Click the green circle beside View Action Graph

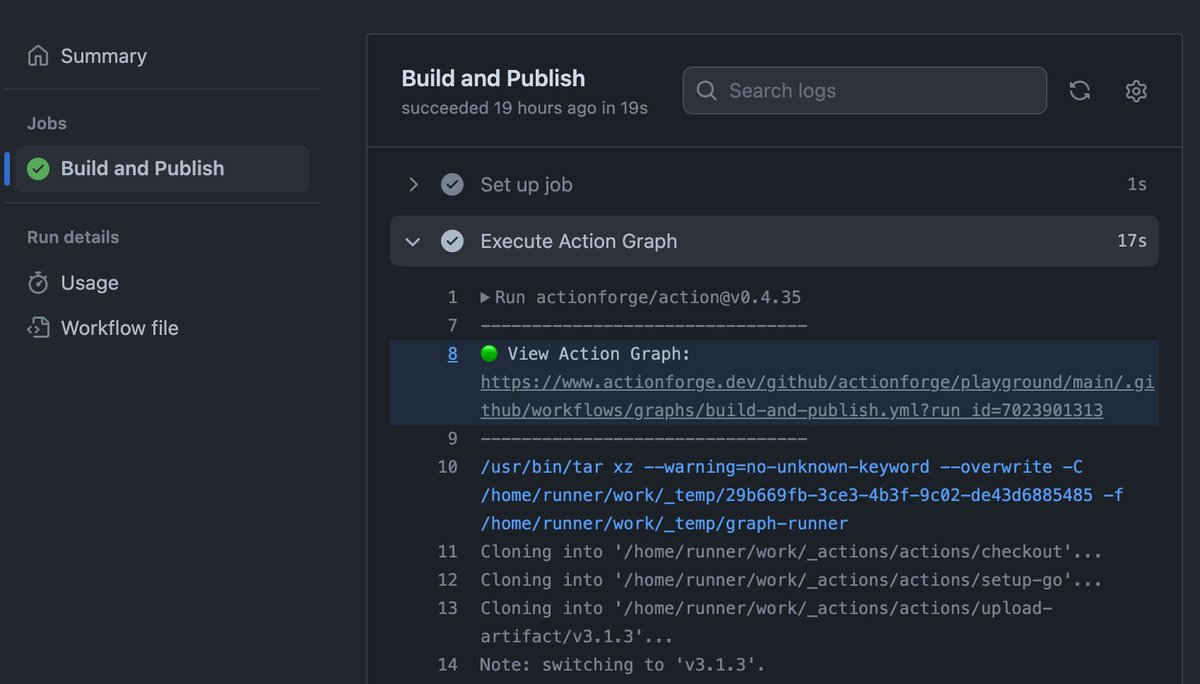click(489, 354)
